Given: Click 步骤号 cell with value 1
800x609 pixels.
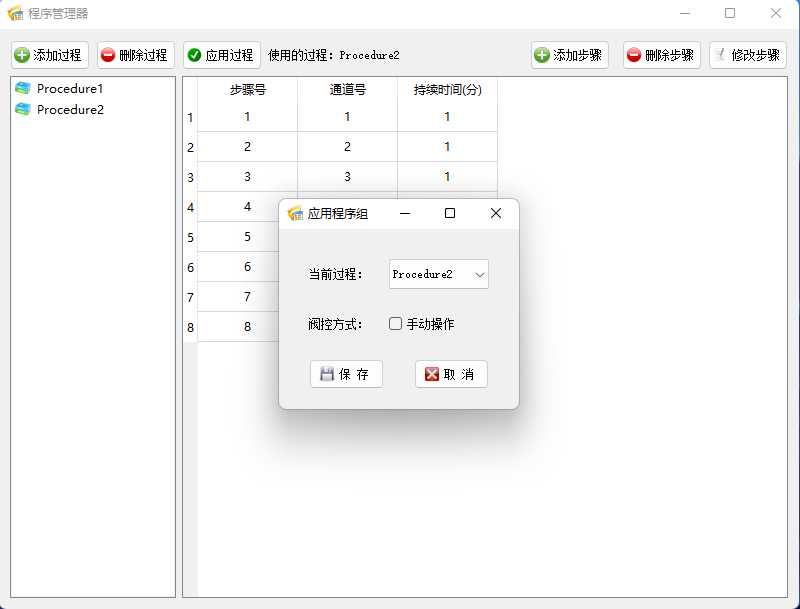Looking at the screenshot, I should point(247,117).
